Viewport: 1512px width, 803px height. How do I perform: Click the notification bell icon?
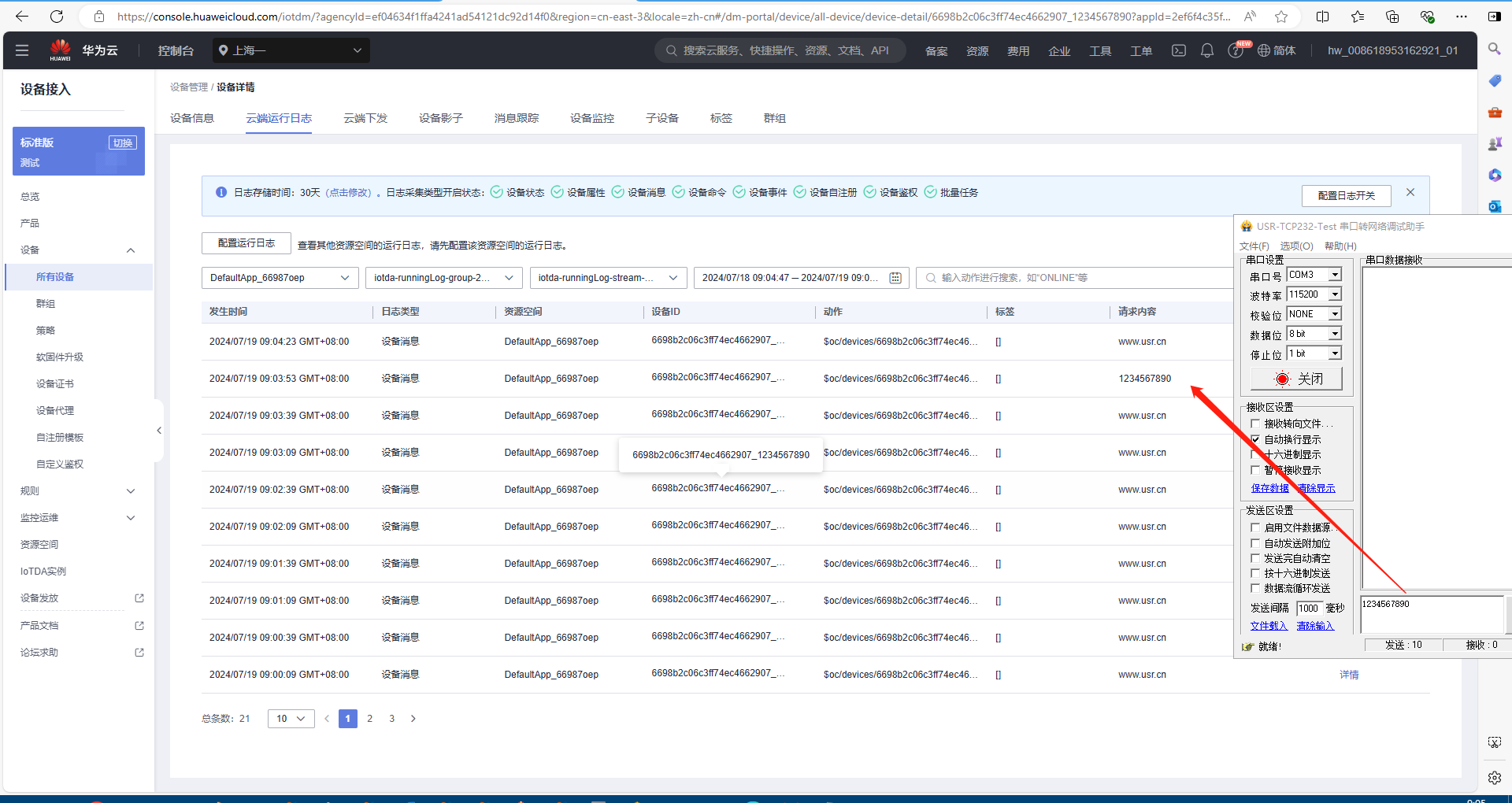coord(1206,50)
